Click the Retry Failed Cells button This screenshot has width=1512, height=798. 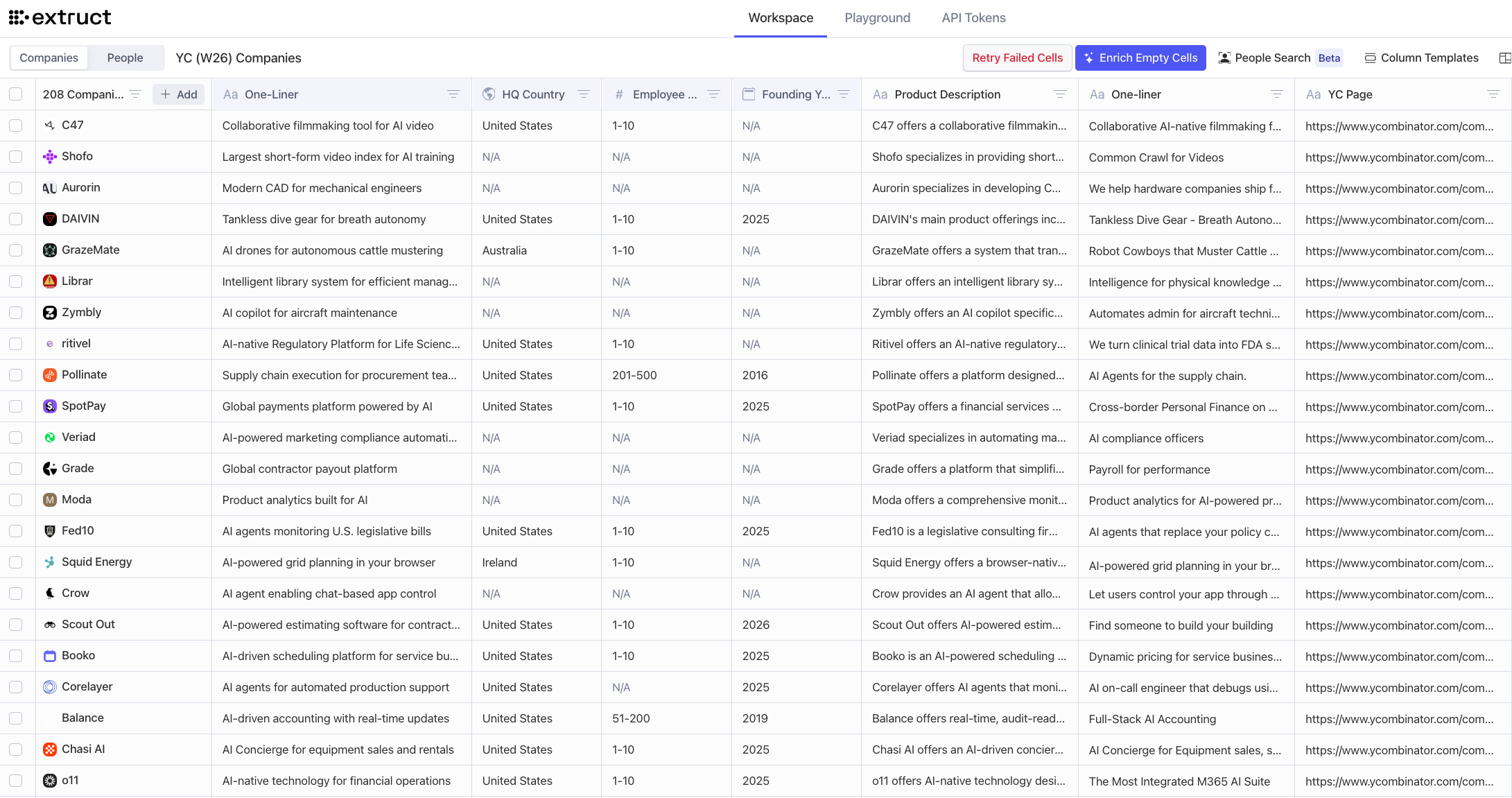click(1017, 58)
